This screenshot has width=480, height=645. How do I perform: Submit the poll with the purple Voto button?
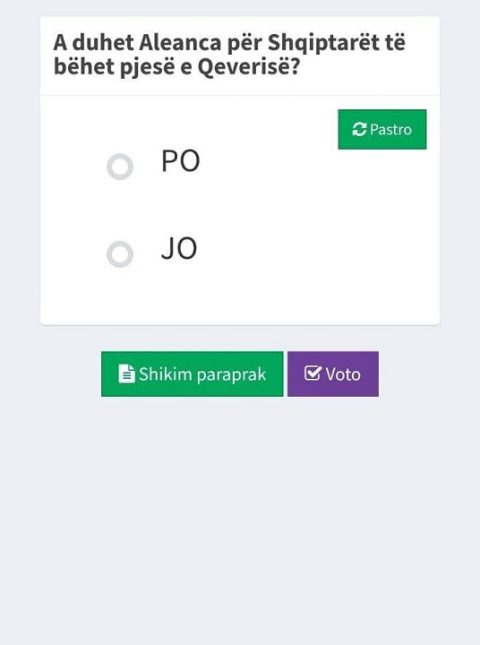click(x=333, y=374)
